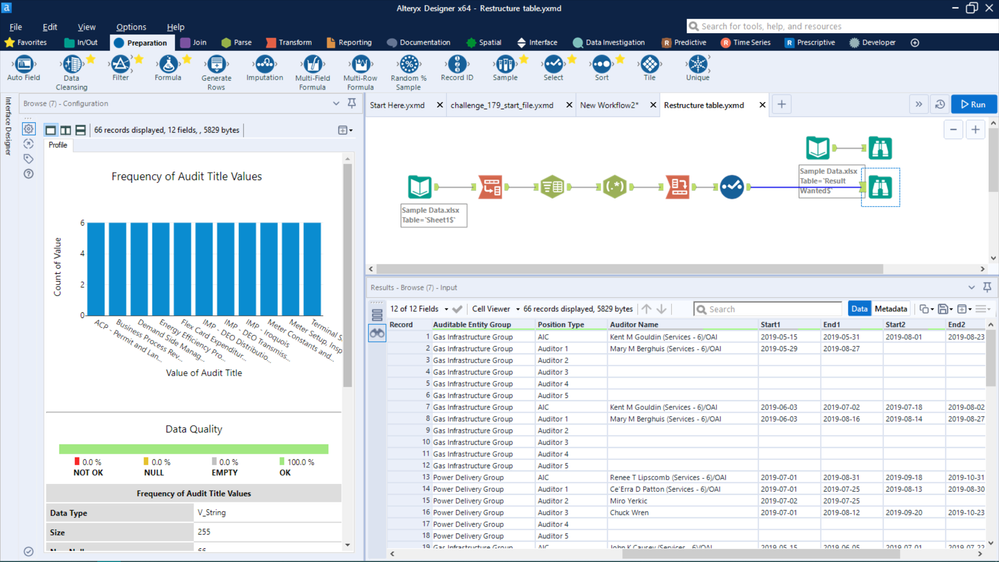Open the annotation tag icon in sidebar

(x=29, y=159)
